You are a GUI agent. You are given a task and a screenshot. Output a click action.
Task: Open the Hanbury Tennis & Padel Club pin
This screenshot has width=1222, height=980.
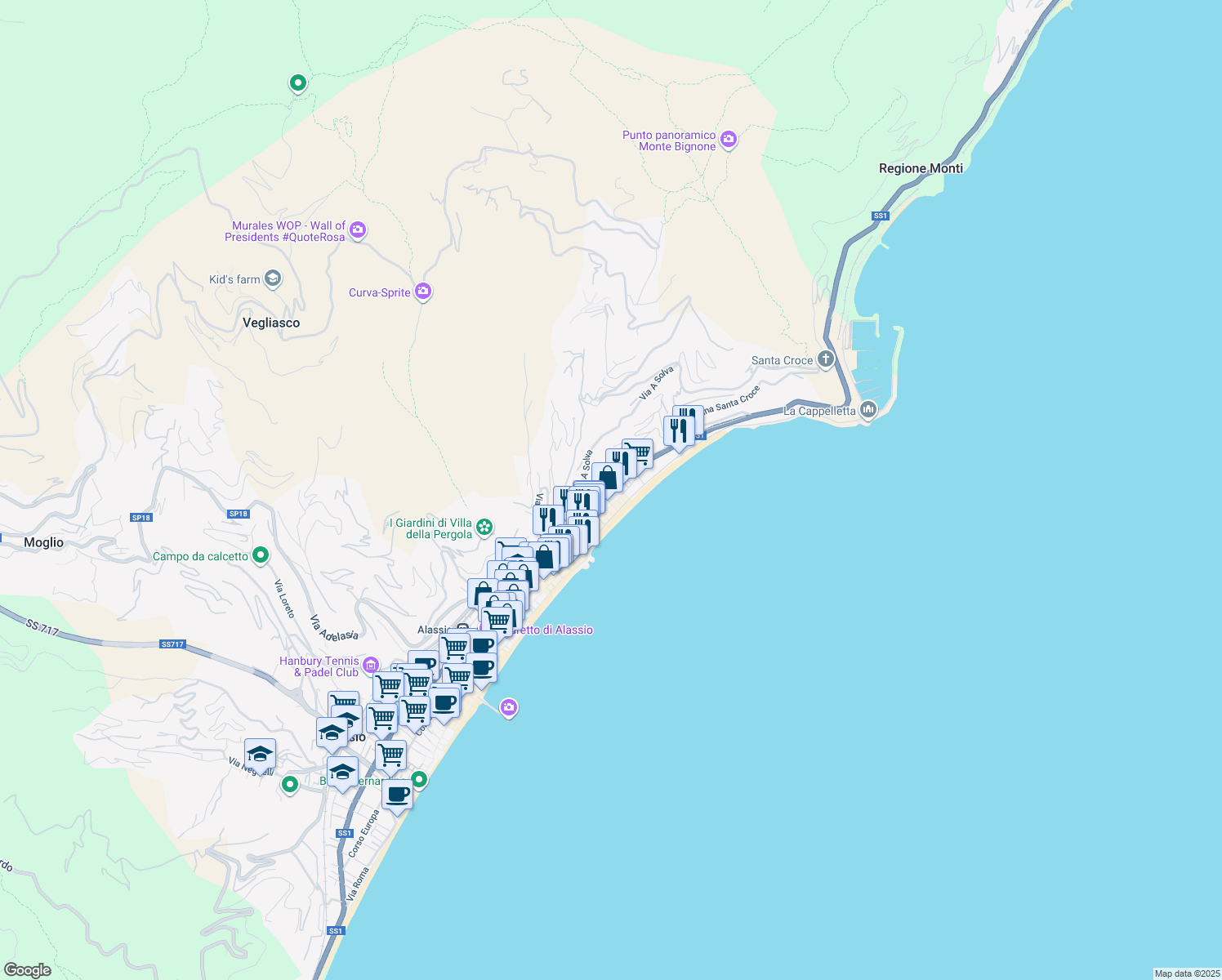pyautogui.click(x=370, y=666)
